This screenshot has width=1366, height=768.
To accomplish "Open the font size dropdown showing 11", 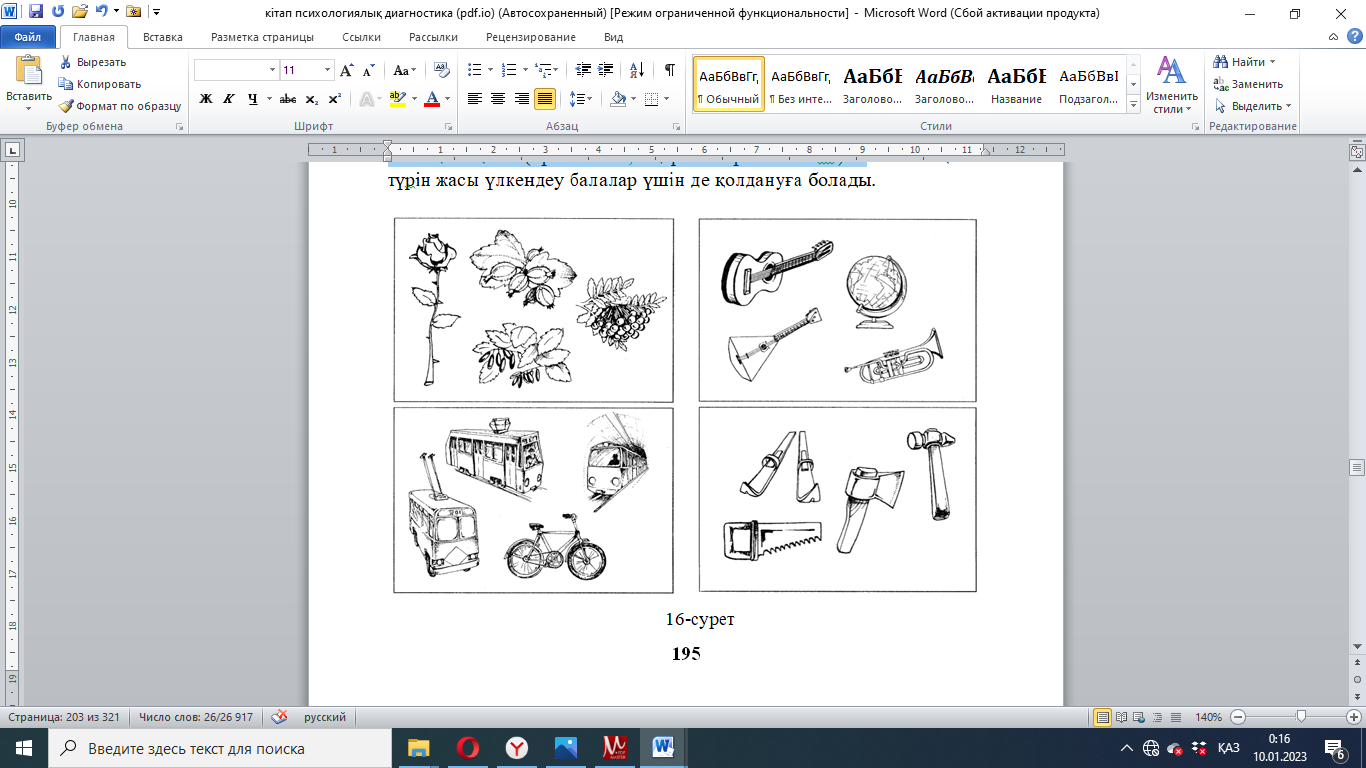I will [328, 70].
